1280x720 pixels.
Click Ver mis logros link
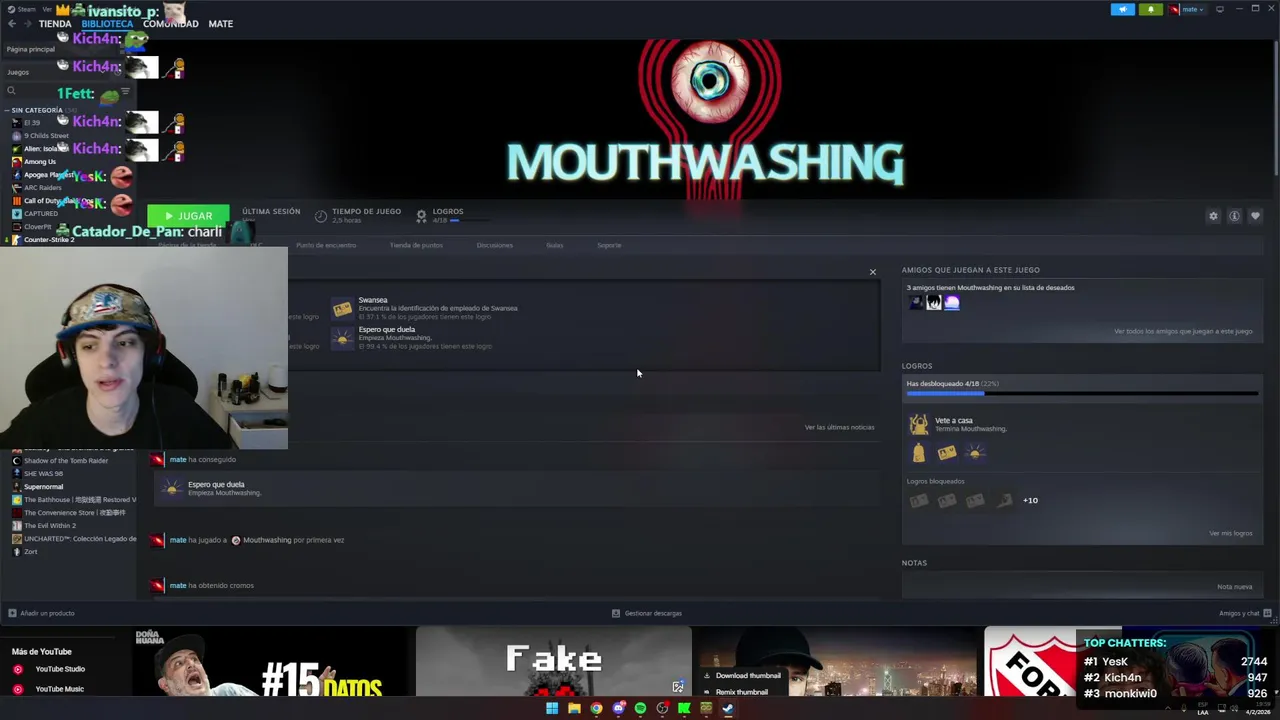(1230, 533)
